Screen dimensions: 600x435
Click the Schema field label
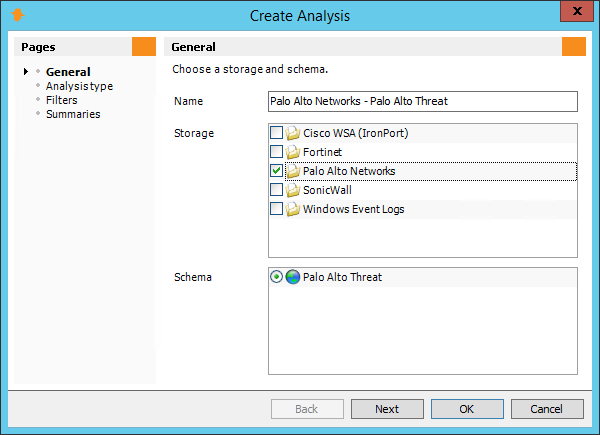[193, 277]
